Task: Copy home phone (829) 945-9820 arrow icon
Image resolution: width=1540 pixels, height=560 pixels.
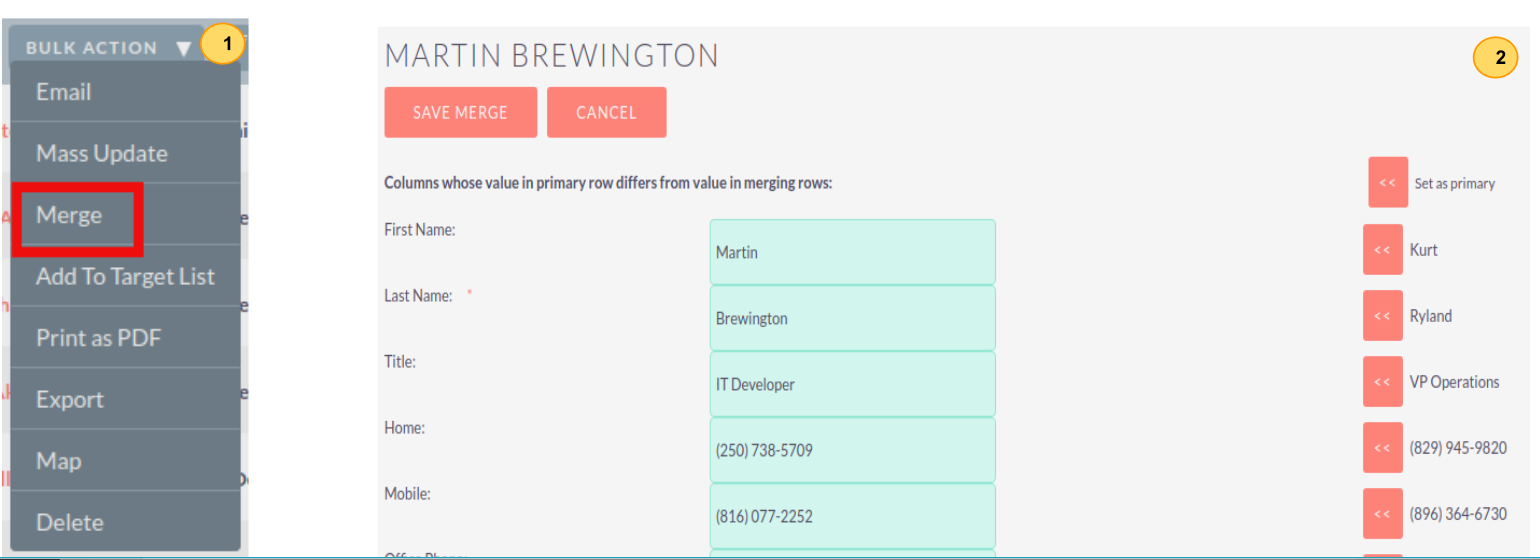Action: pyautogui.click(x=1382, y=448)
